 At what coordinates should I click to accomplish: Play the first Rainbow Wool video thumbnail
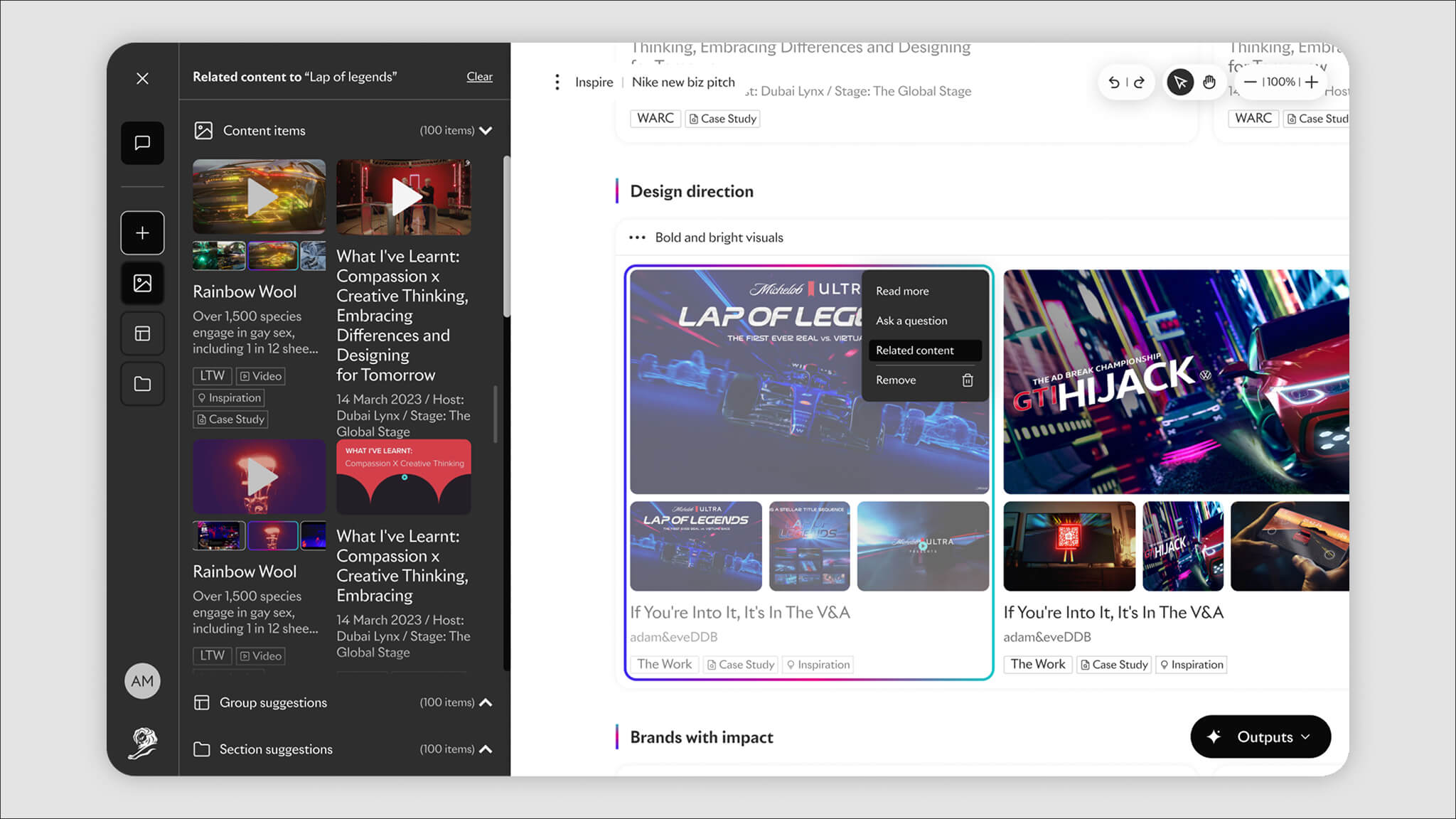[x=259, y=197]
